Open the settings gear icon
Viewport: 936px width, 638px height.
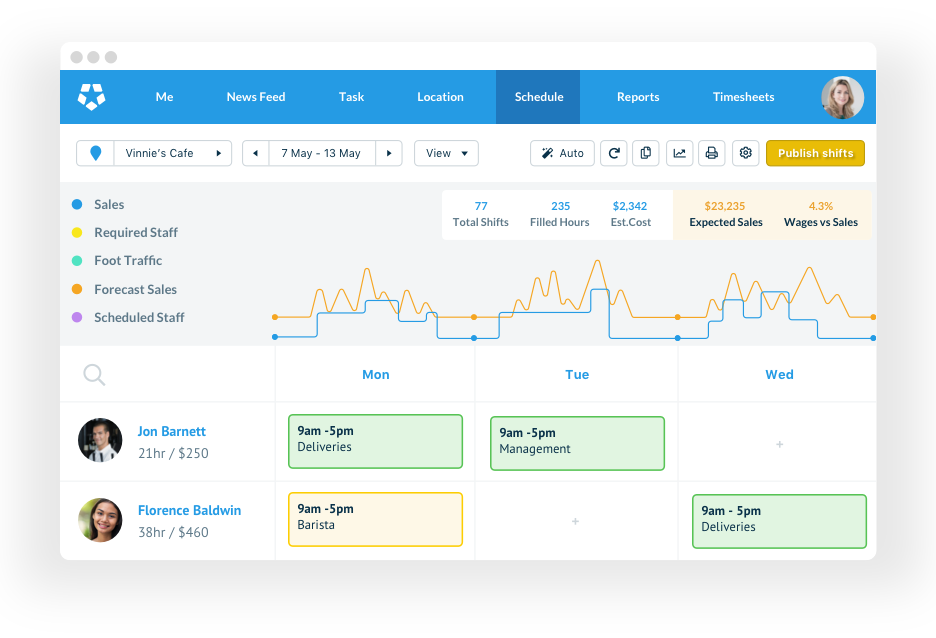(x=745, y=153)
